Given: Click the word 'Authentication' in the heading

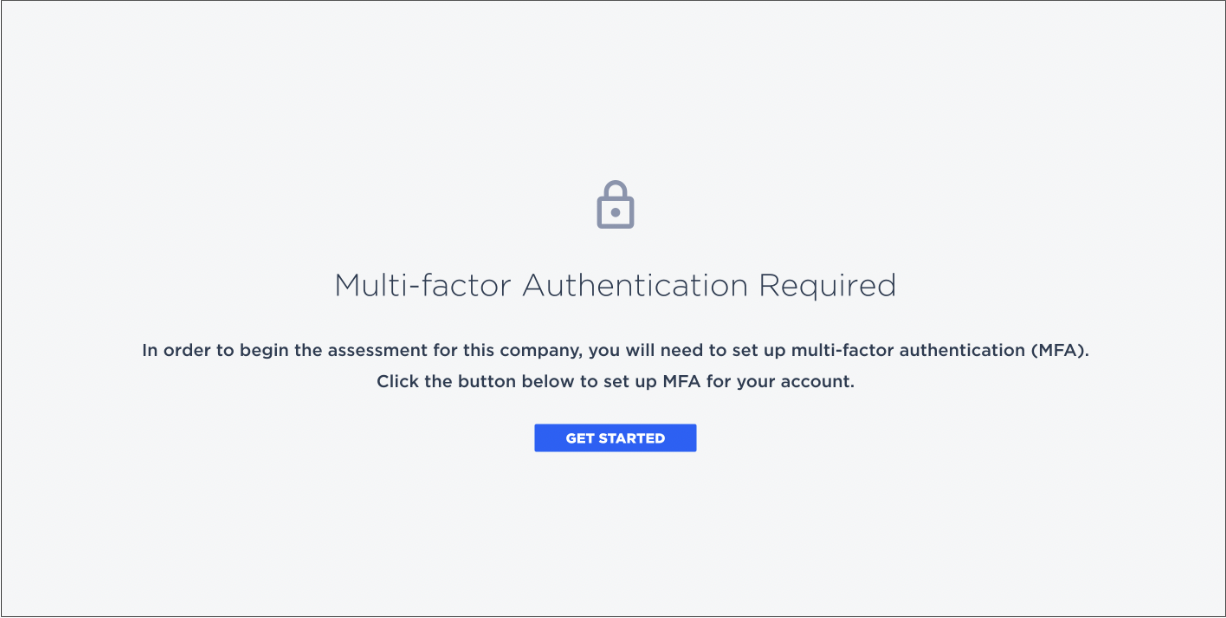Looking at the screenshot, I should (x=635, y=286).
